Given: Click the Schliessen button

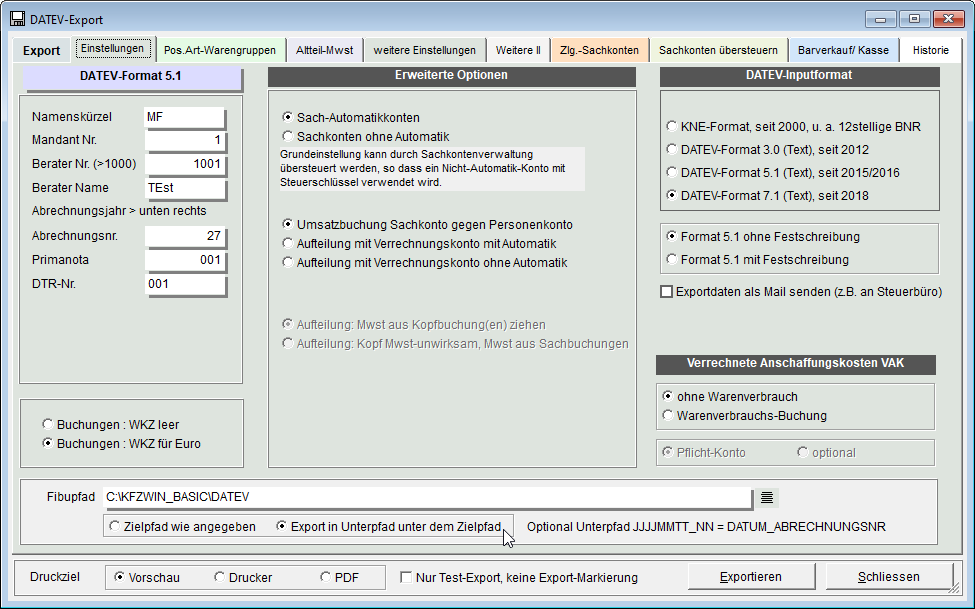Looking at the screenshot, I should click(889, 577).
